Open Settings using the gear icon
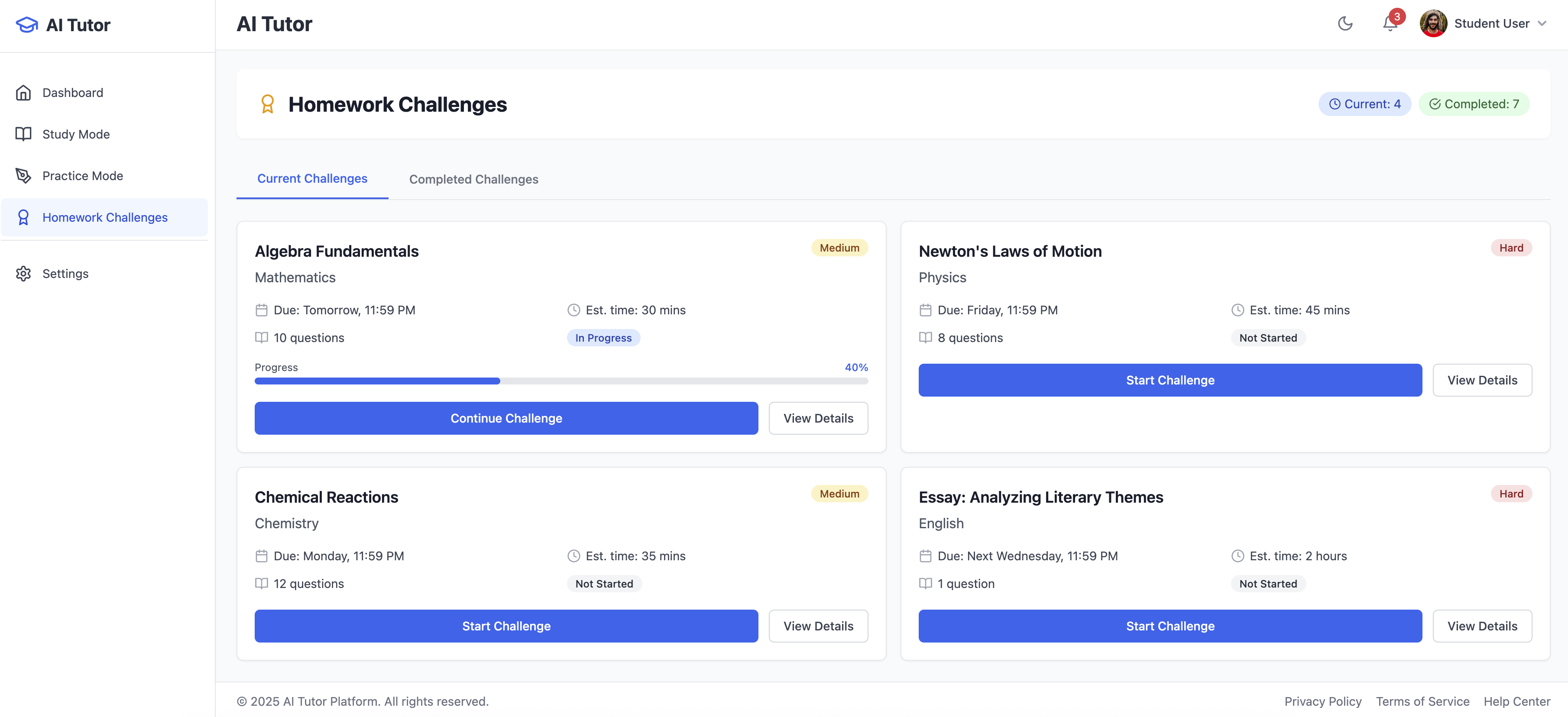The image size is (1568, 717). pyautogui.click(x=23, y=273)
